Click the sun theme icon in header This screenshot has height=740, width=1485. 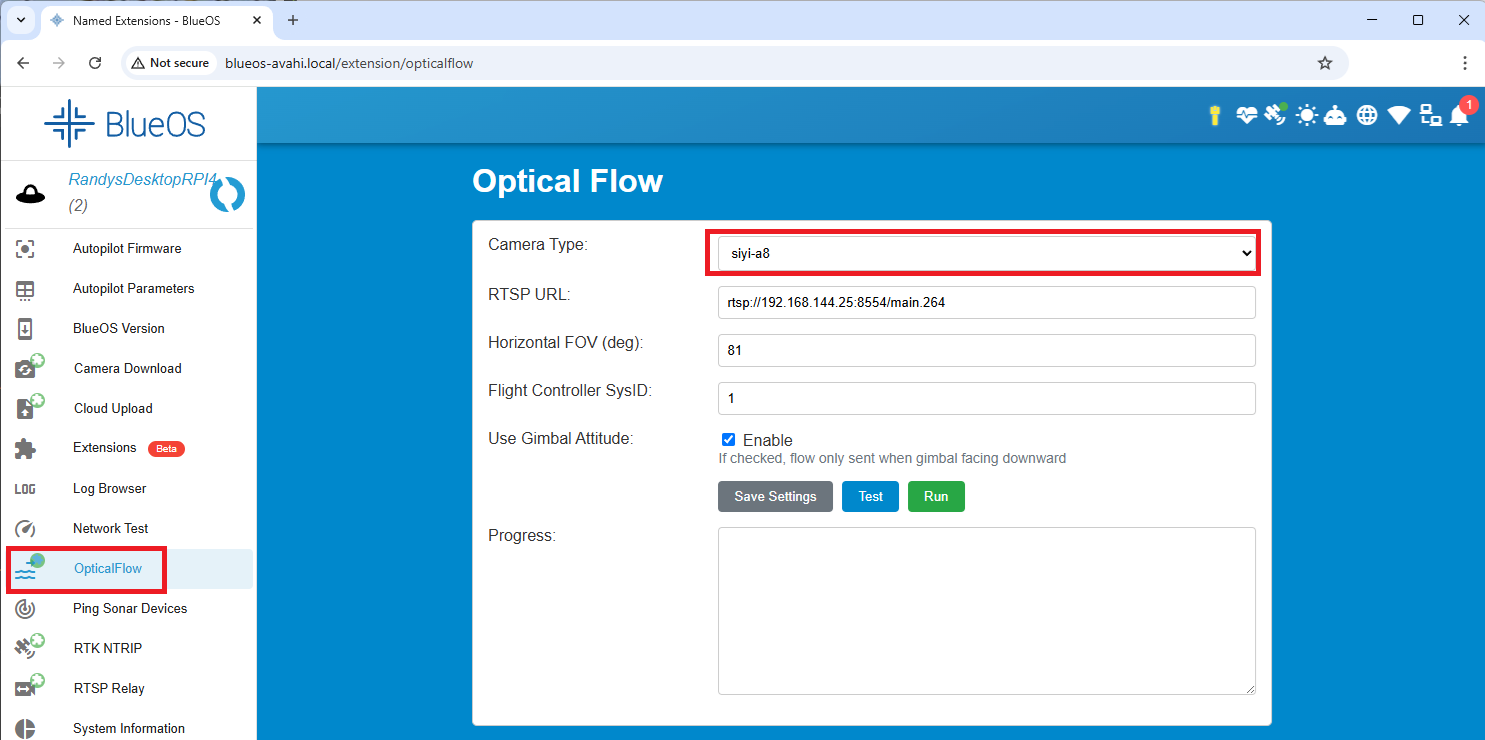1306,116
